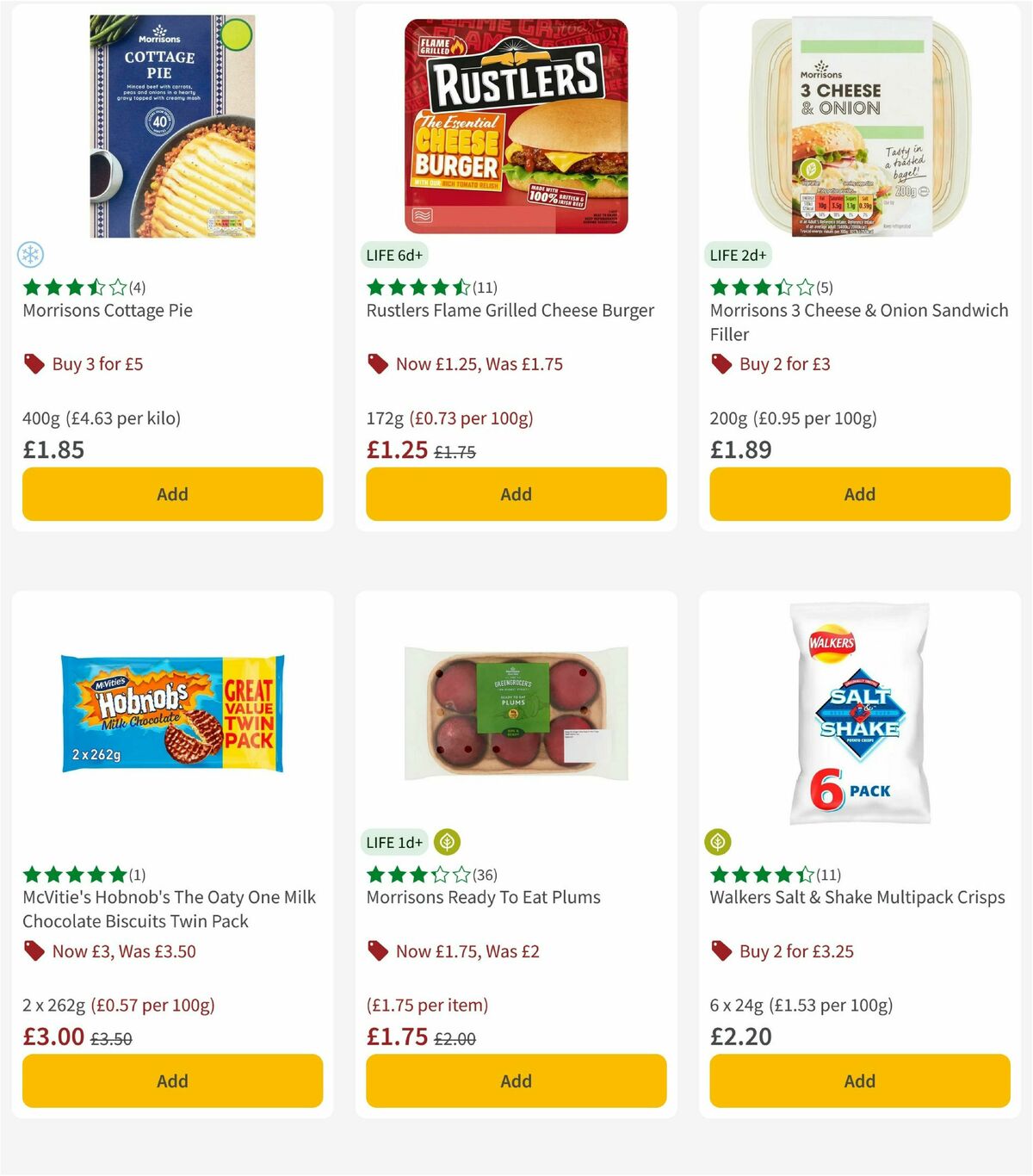
Task: Add Rustlers Flame Grilled Cheese Burger to basket
Action: 516,494
